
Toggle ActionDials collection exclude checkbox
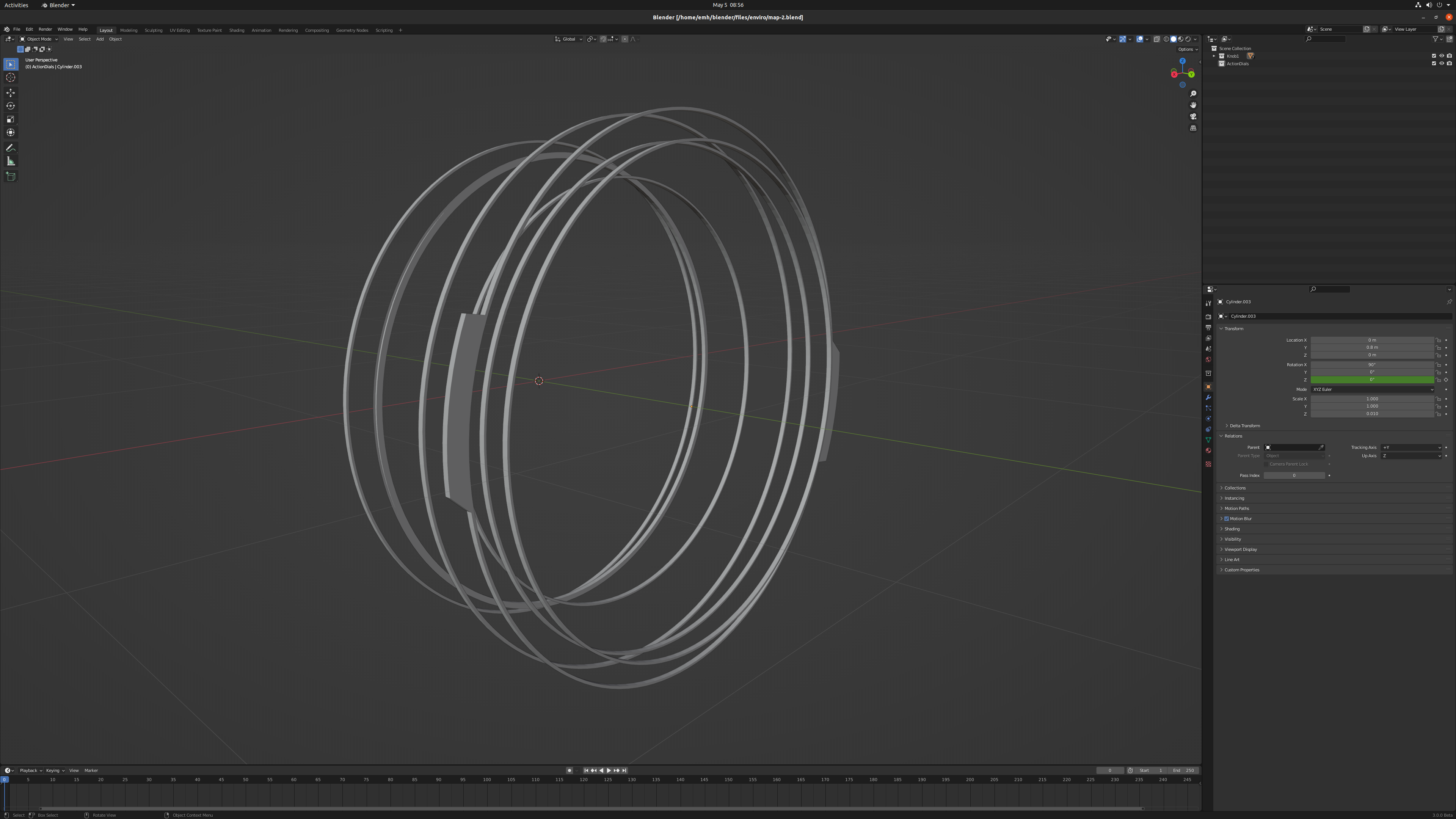[x=1434, y=63]
